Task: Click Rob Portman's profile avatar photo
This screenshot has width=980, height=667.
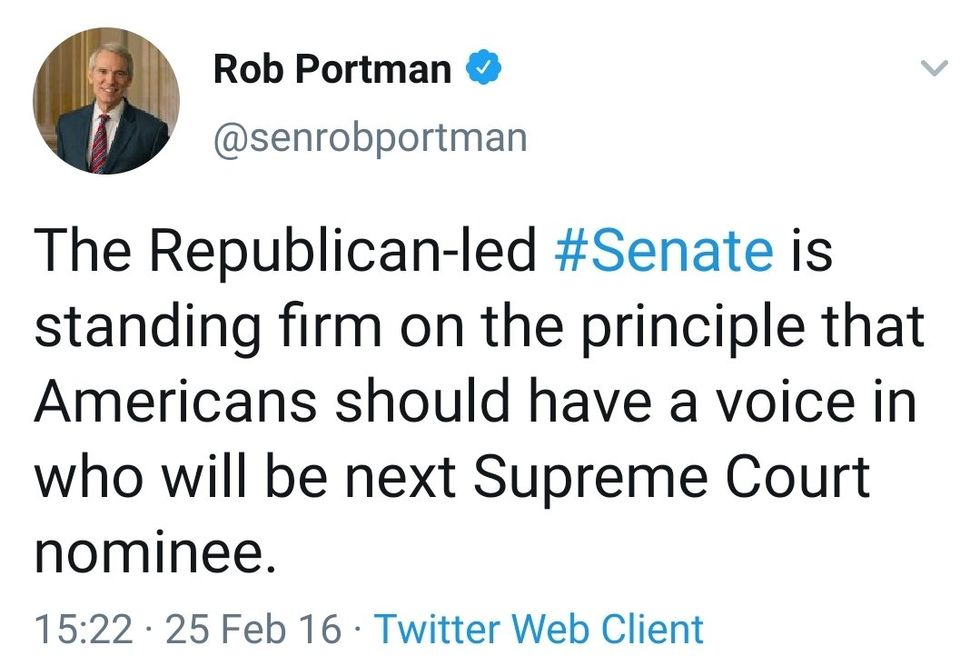Action: (107, 102)
